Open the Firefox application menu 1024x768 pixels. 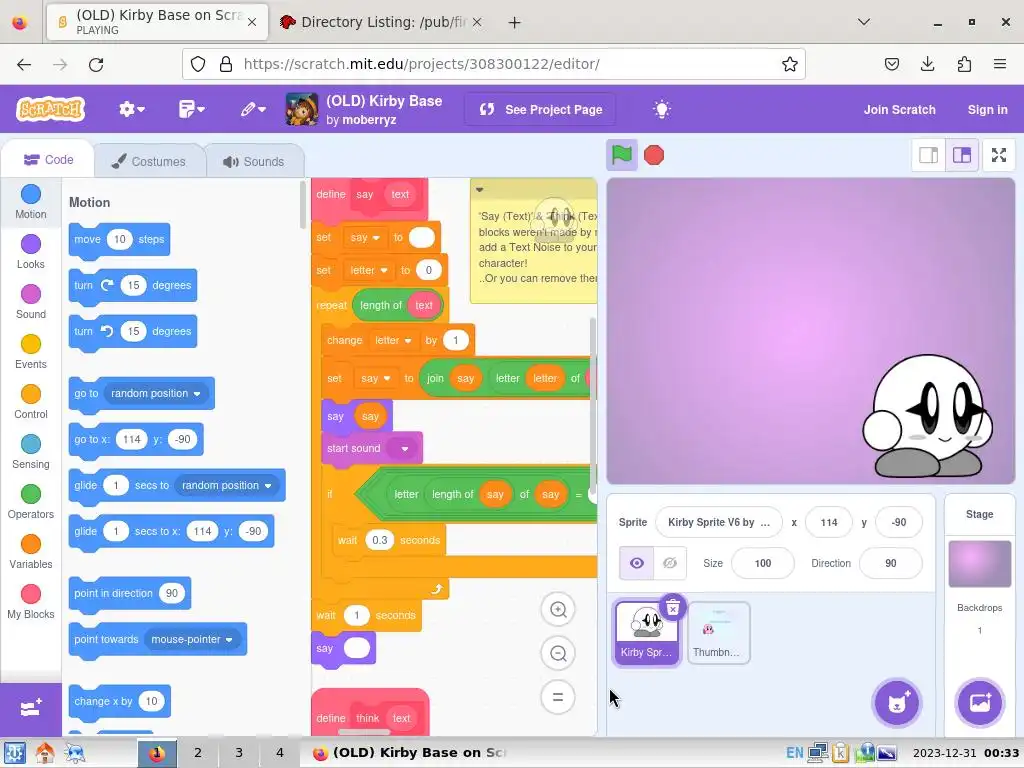[x=1000, y=64]
